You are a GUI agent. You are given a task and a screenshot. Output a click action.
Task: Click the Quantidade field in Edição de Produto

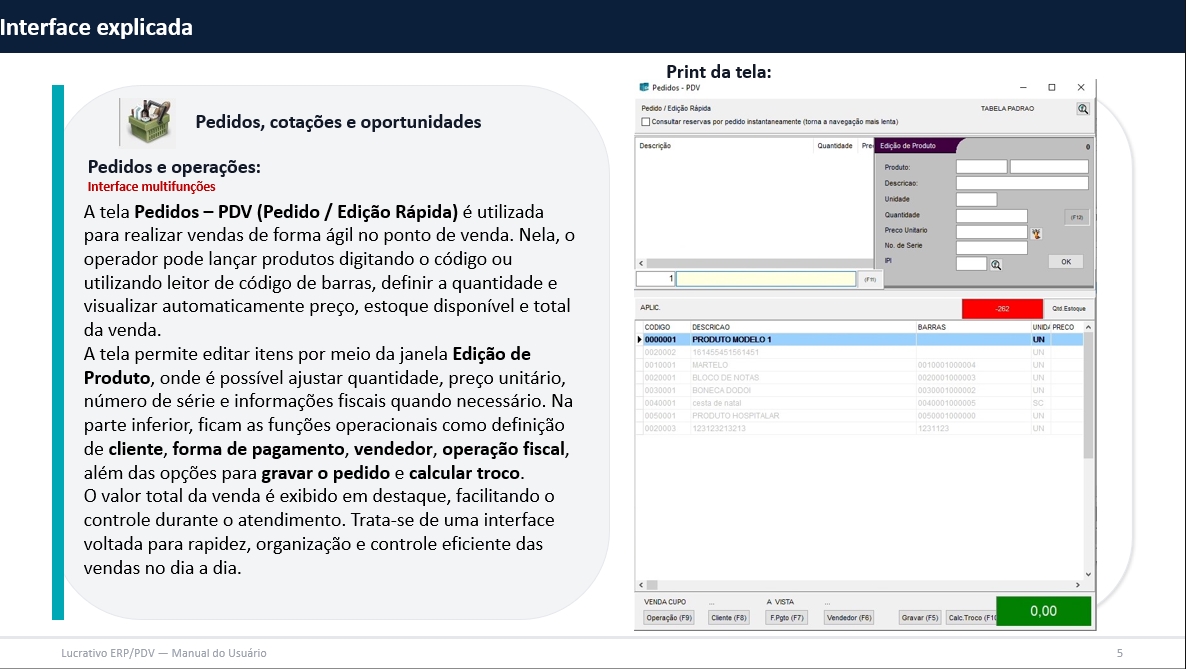point(991,216)
